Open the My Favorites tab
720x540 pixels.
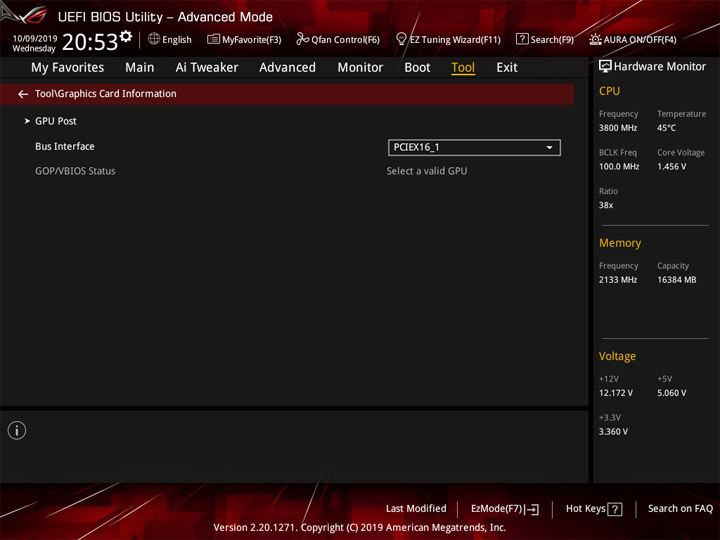tap(68, 68)
